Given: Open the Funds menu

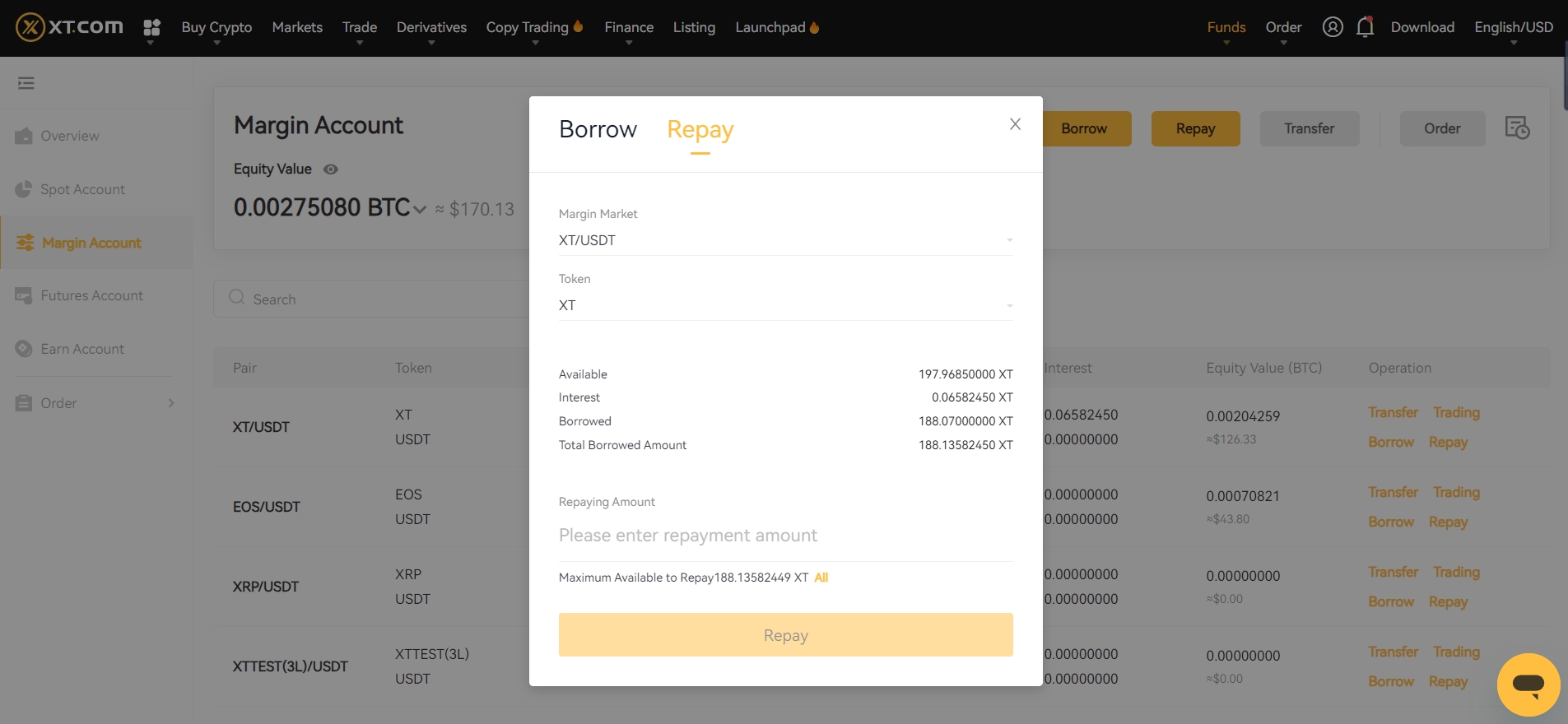Looking at the screenshot, I should click(1226, 27).
